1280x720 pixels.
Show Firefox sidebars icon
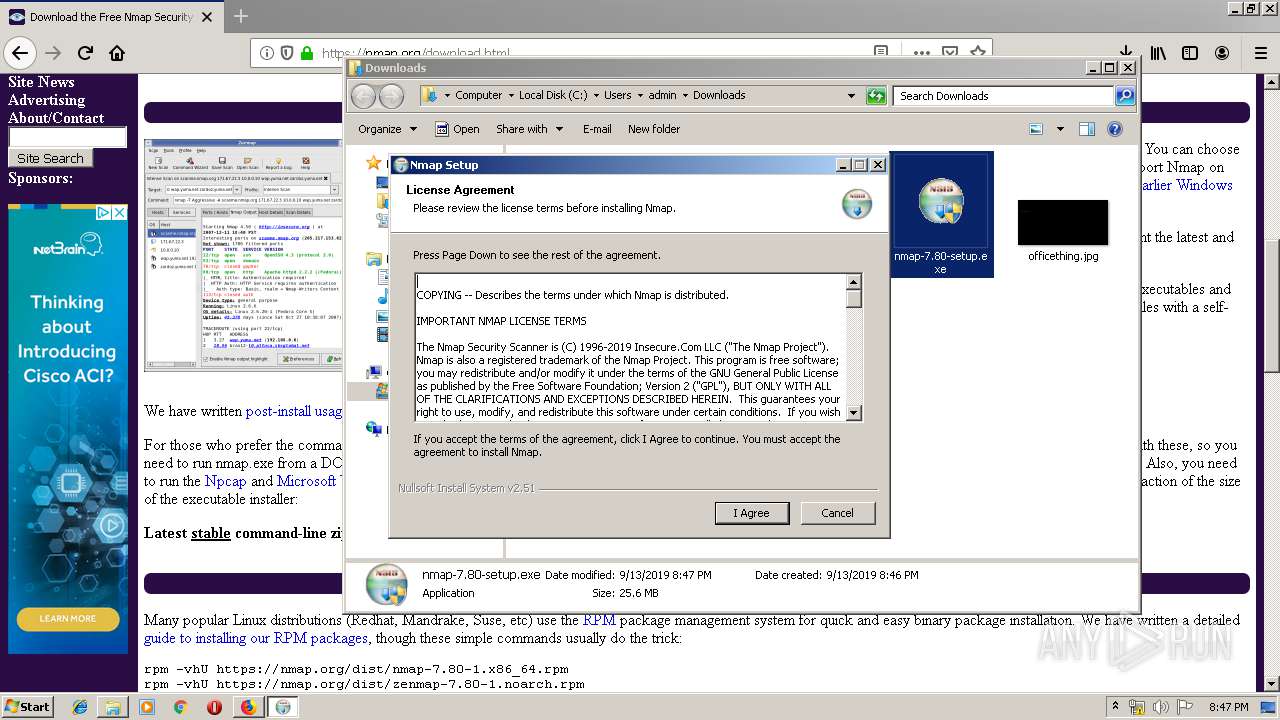[x=1190, y=53]
